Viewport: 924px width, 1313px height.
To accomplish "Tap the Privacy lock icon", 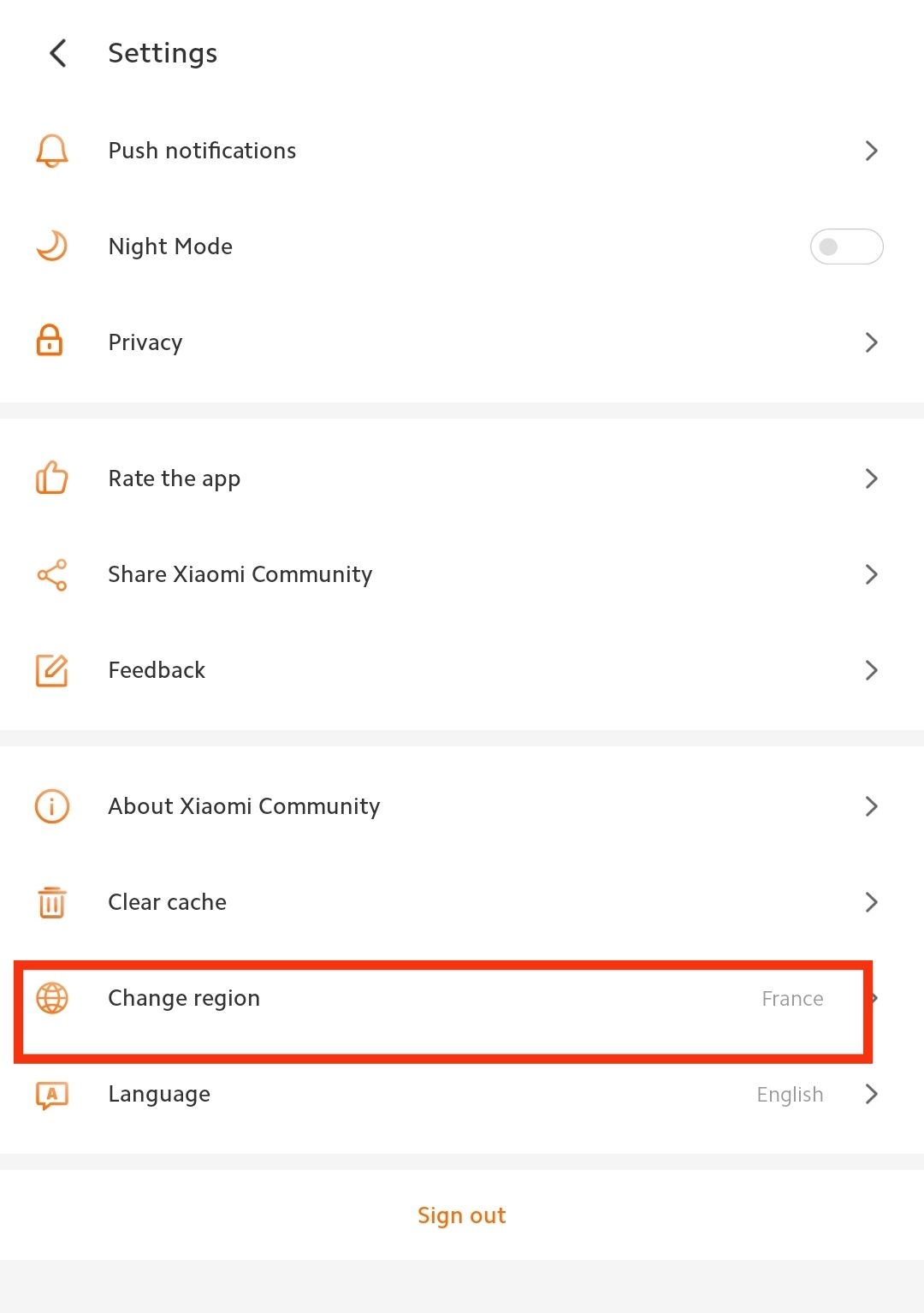I will click(x=50, y=342).
